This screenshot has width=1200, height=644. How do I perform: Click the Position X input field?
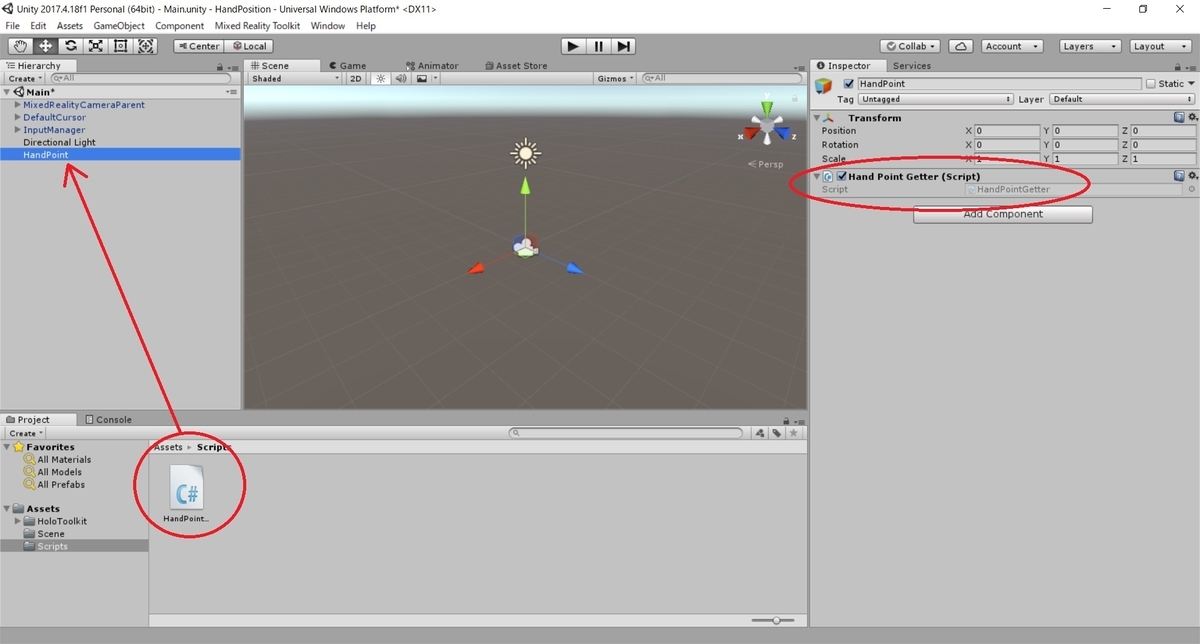(x=1007, y=131)
